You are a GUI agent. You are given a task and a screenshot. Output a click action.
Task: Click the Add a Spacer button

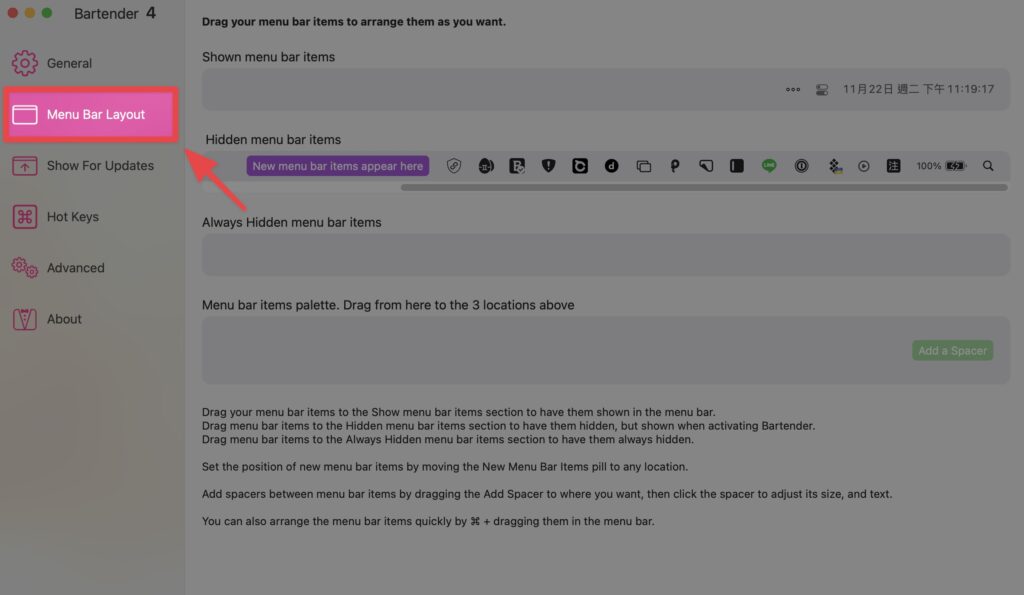click(x=952, y=351)
